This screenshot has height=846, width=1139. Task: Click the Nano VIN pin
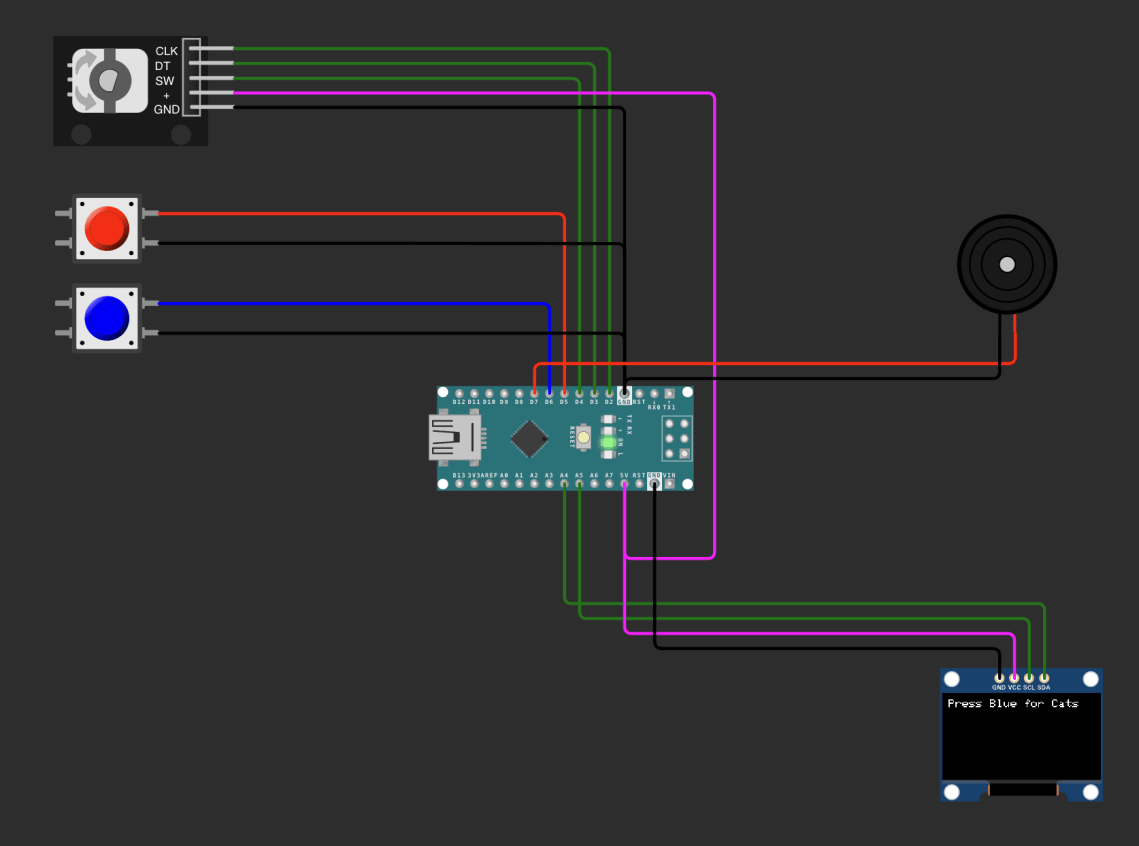669,484
